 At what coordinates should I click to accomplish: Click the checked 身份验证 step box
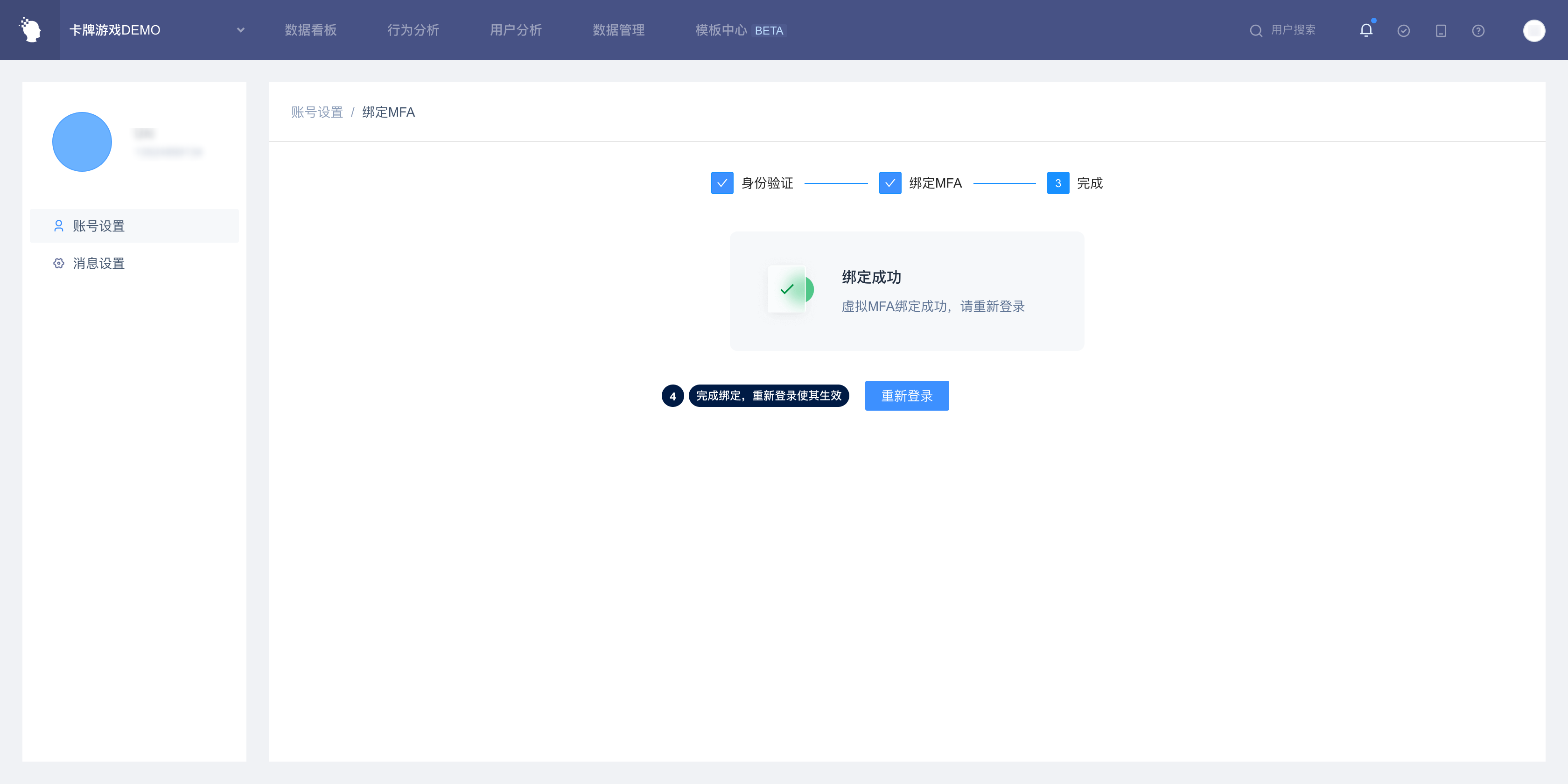(722, 183)
